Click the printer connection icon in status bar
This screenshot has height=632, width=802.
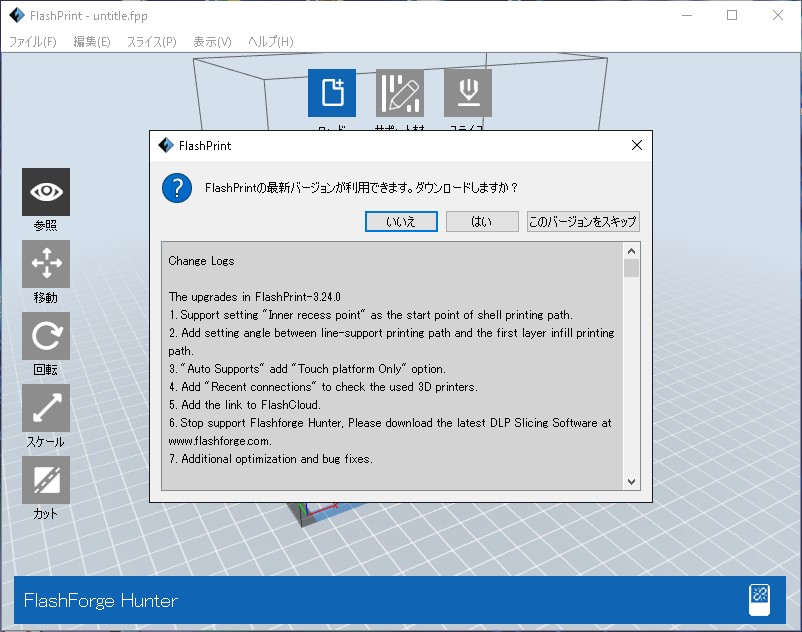pos(759,599)
